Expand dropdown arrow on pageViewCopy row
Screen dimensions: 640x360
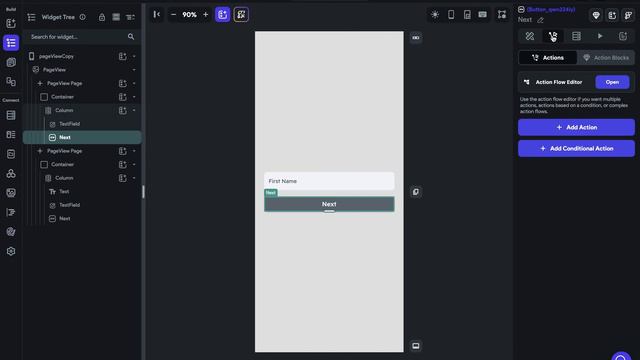(x=134, y=56)
